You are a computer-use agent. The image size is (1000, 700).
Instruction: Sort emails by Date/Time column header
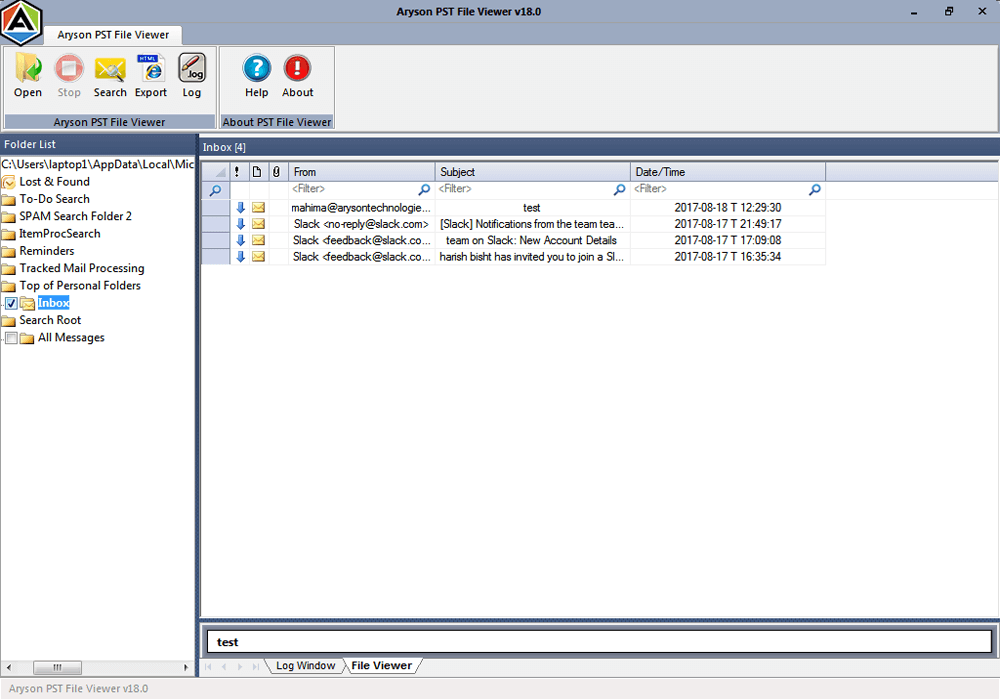point(728,171)
